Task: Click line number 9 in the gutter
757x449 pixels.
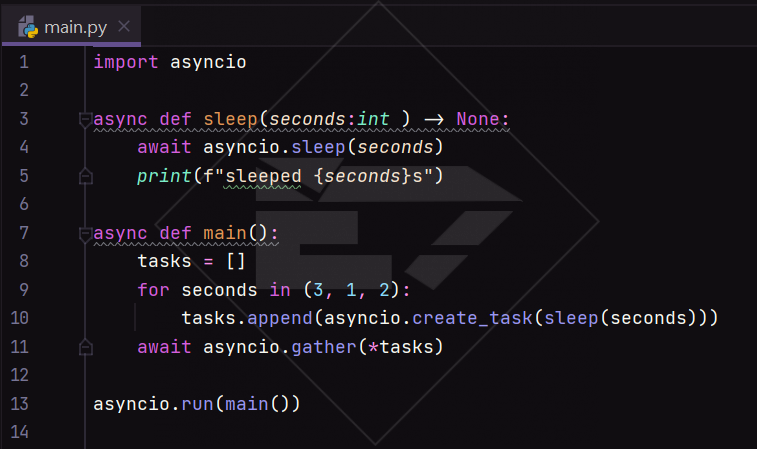Action: [24, 290]
